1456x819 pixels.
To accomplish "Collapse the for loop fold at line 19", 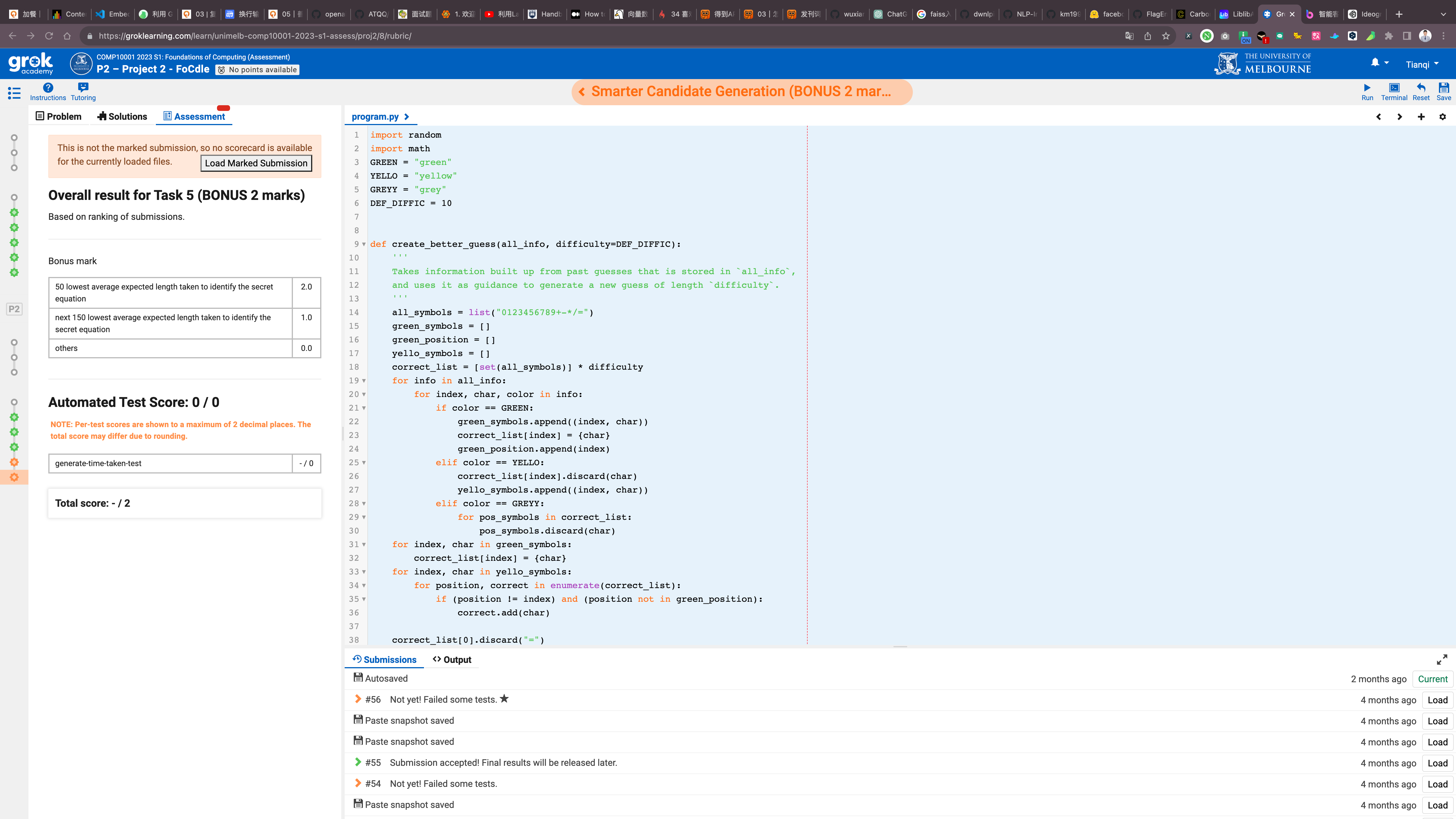I will [x=364, y=380].
